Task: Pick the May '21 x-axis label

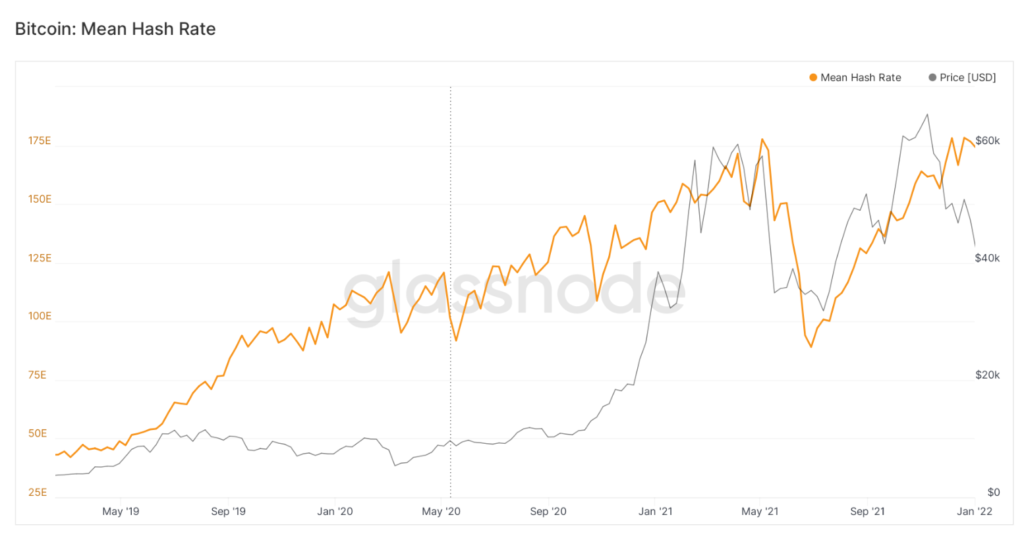Action: (x=762, y=512)
